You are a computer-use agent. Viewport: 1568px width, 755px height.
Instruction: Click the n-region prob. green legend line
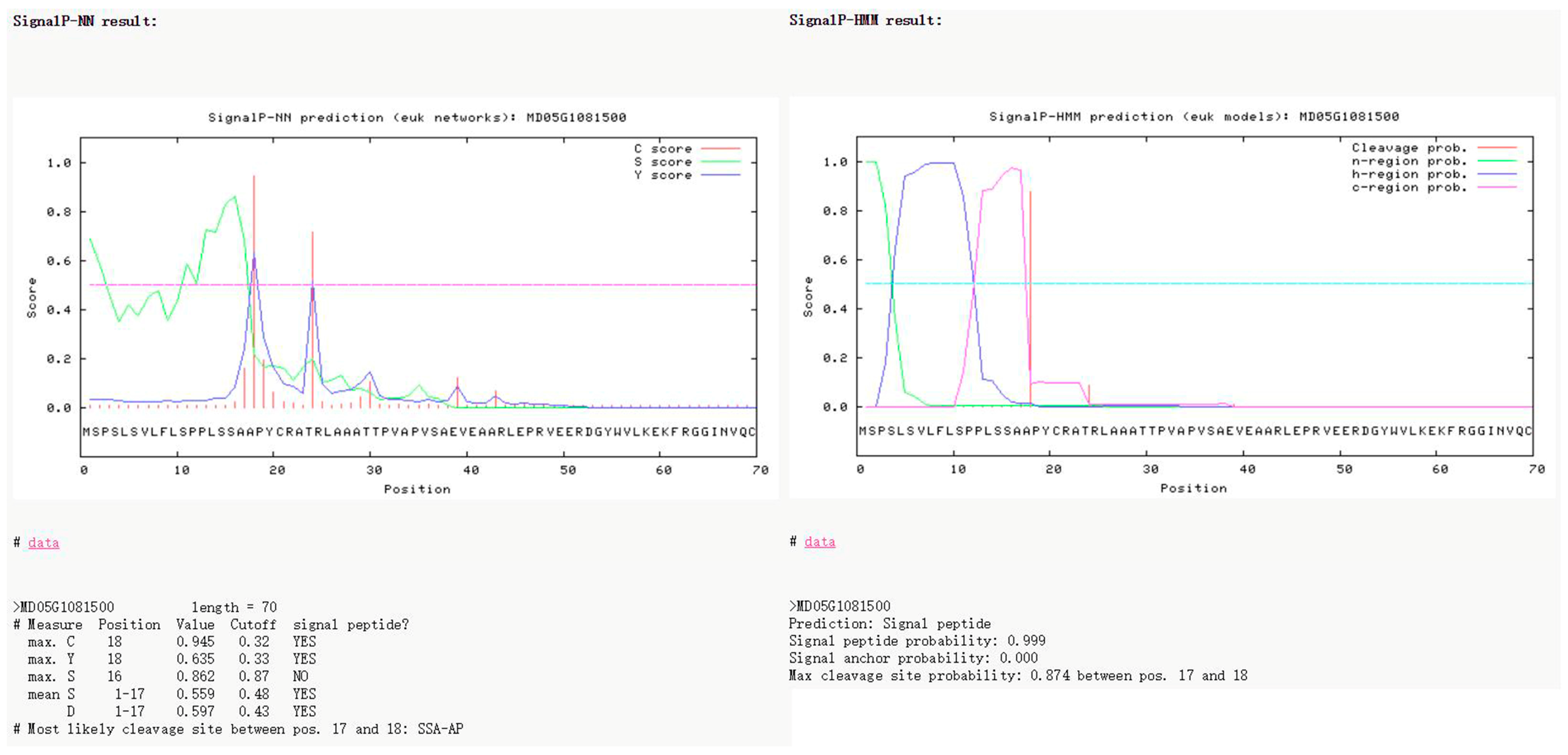[1497, 161]
